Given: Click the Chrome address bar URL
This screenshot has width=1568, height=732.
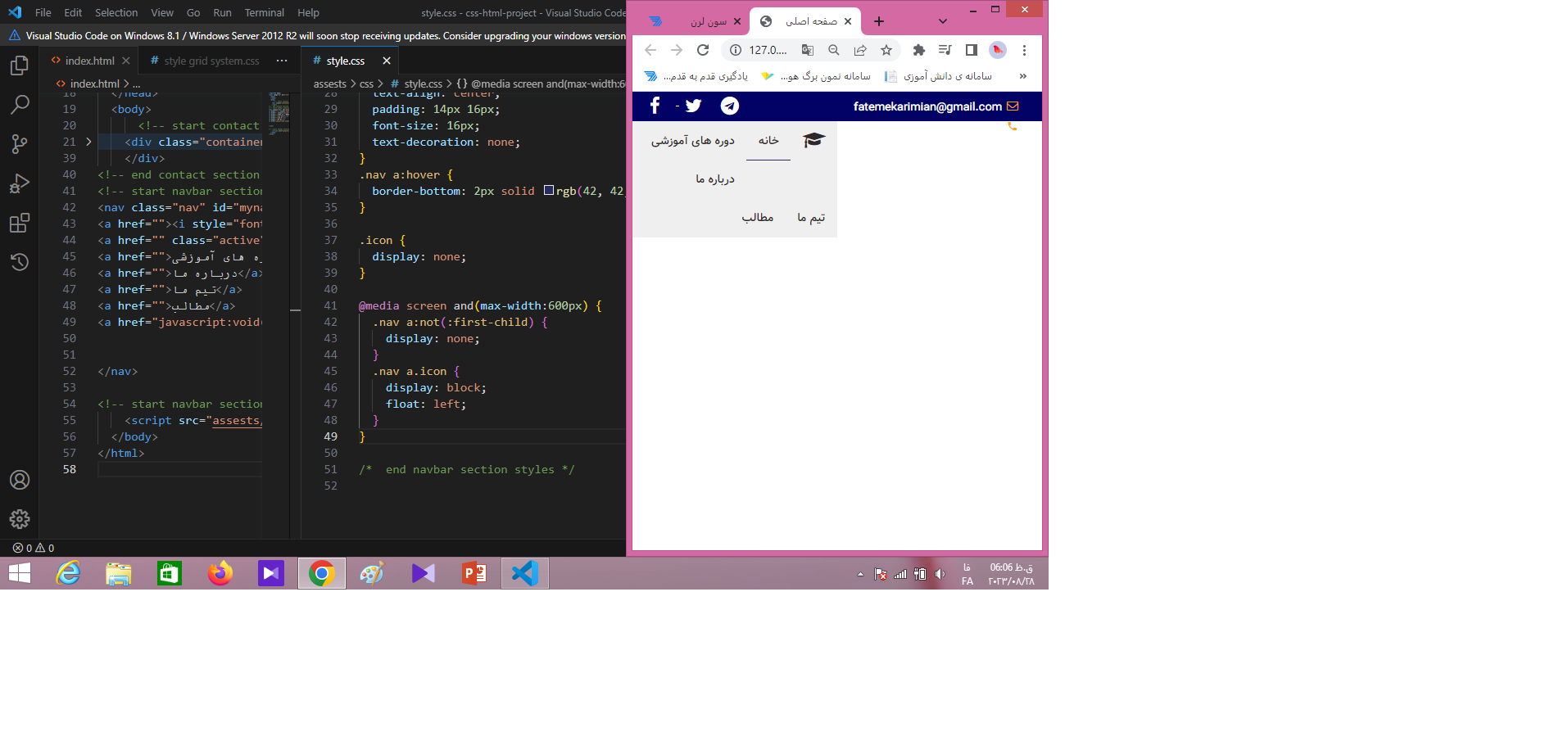Looking at the screenshot, I should (x=768, y=50).
